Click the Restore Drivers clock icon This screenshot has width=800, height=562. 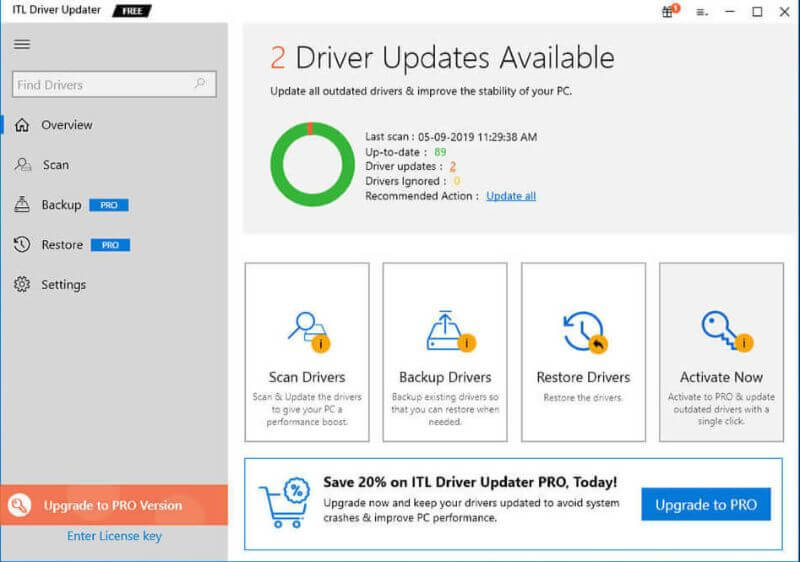(585, 332)
